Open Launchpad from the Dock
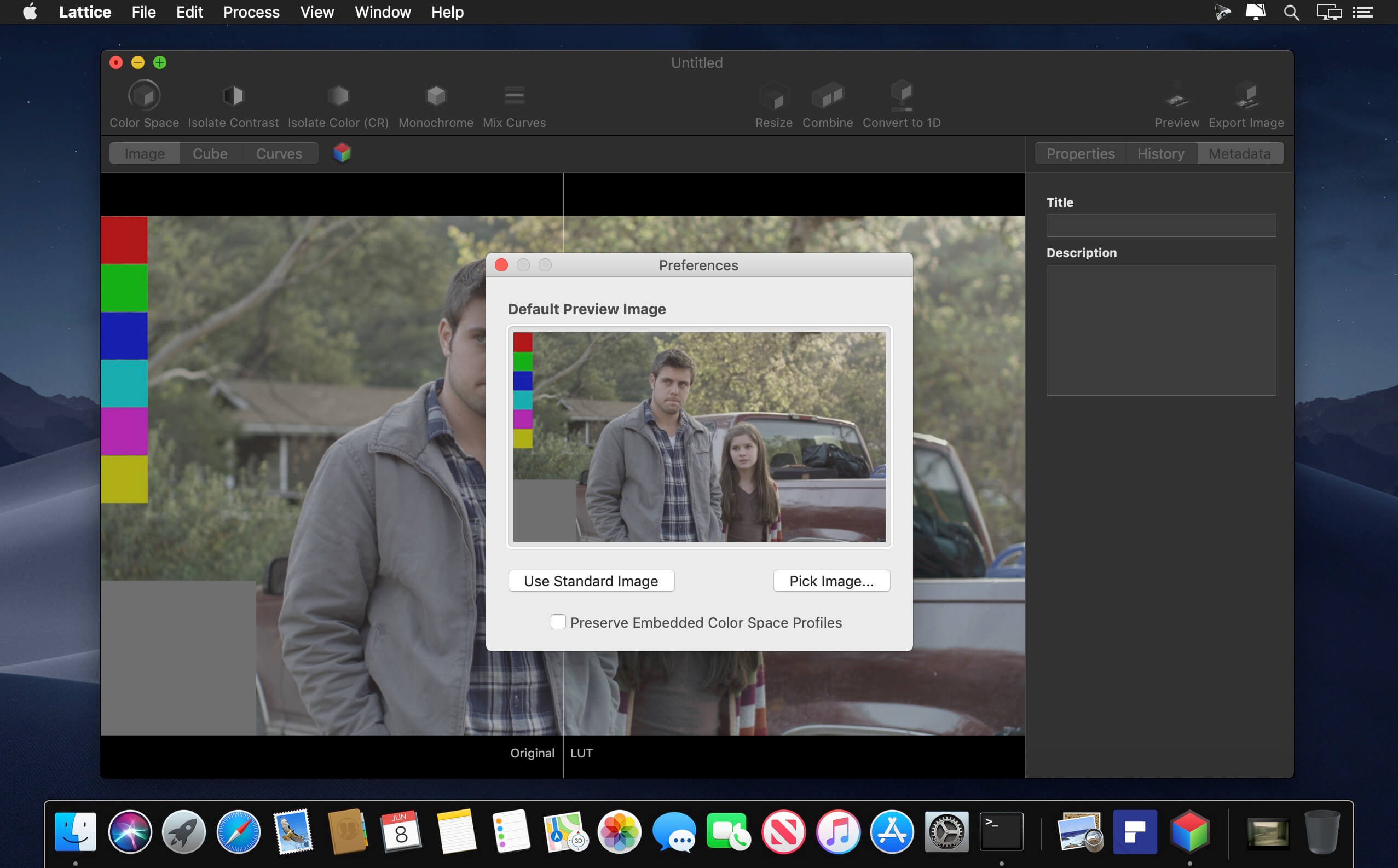This screenshot has width=1398, height=868. [184, 831]
